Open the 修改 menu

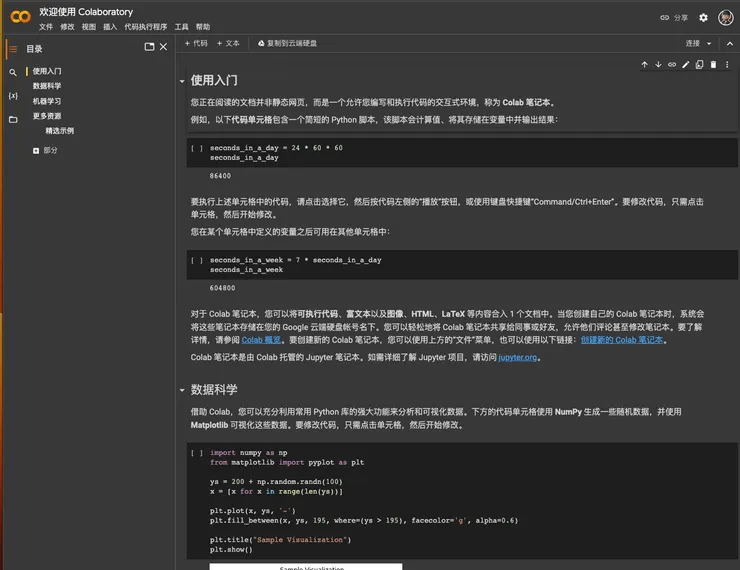pyautogui.click(x=67, y=27)
